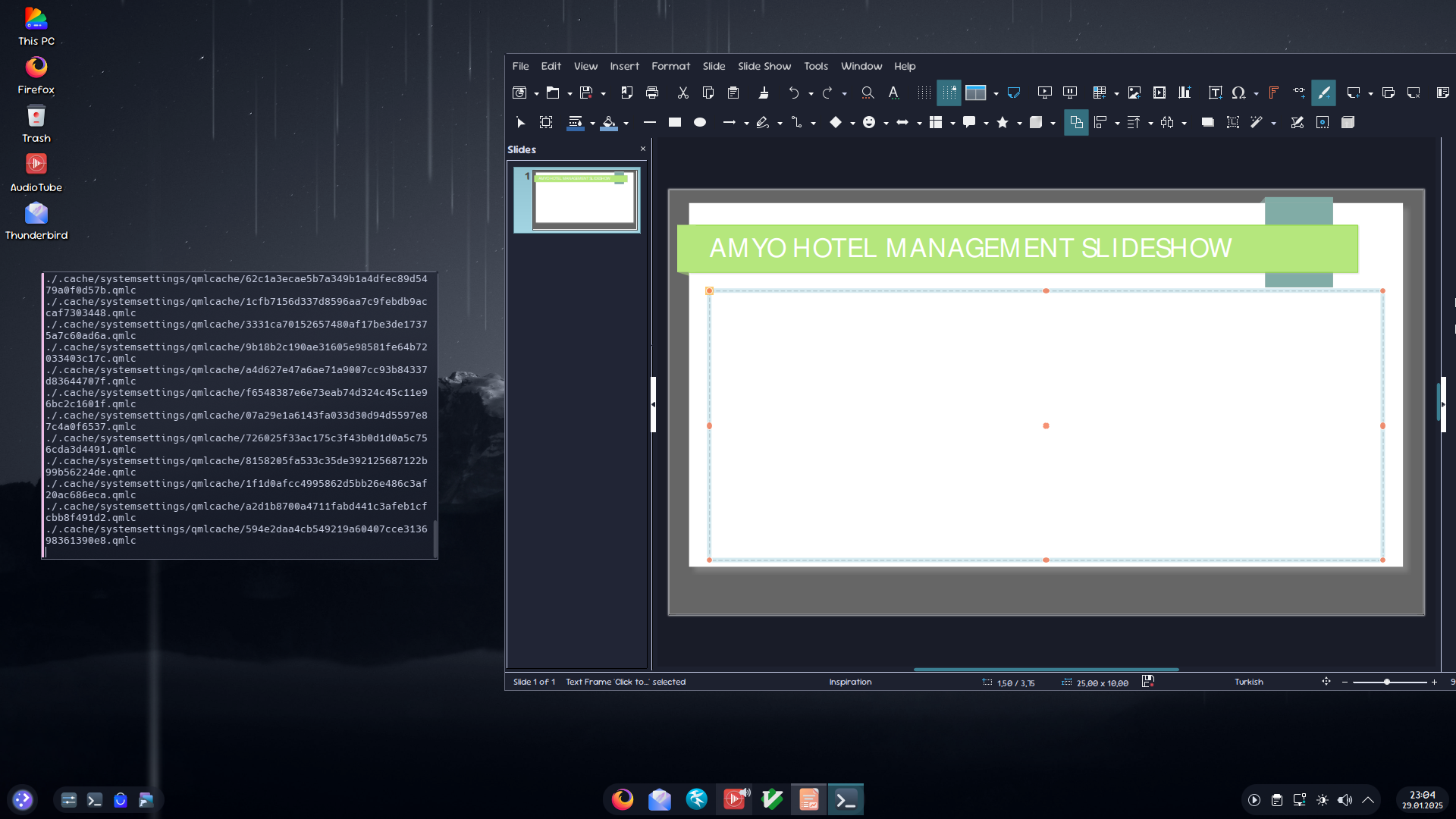Image resolution: width=1456 pixels, height=819 pixels.
Task: Click the Zoom and Pan icon
Action: pos(546,122)
